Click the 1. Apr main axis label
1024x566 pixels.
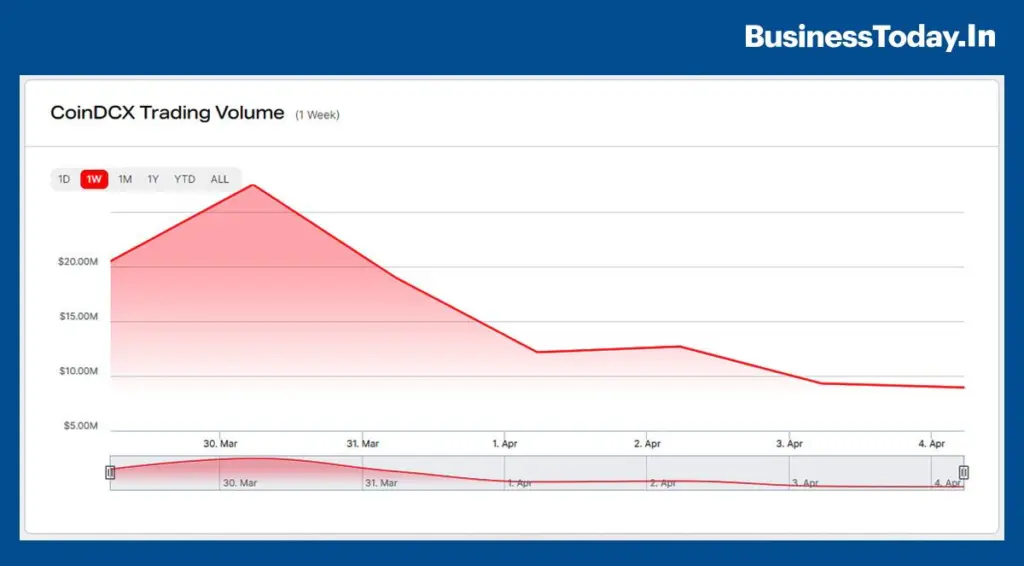point(505,444)
